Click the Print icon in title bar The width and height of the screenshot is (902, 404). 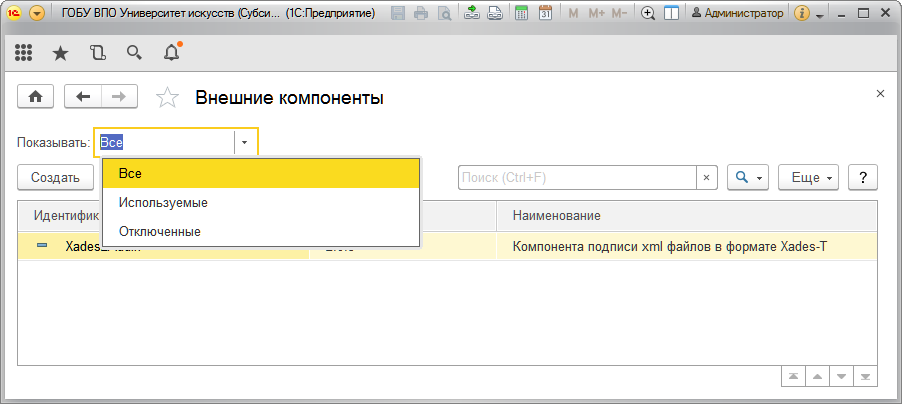(x=421, y=13)
